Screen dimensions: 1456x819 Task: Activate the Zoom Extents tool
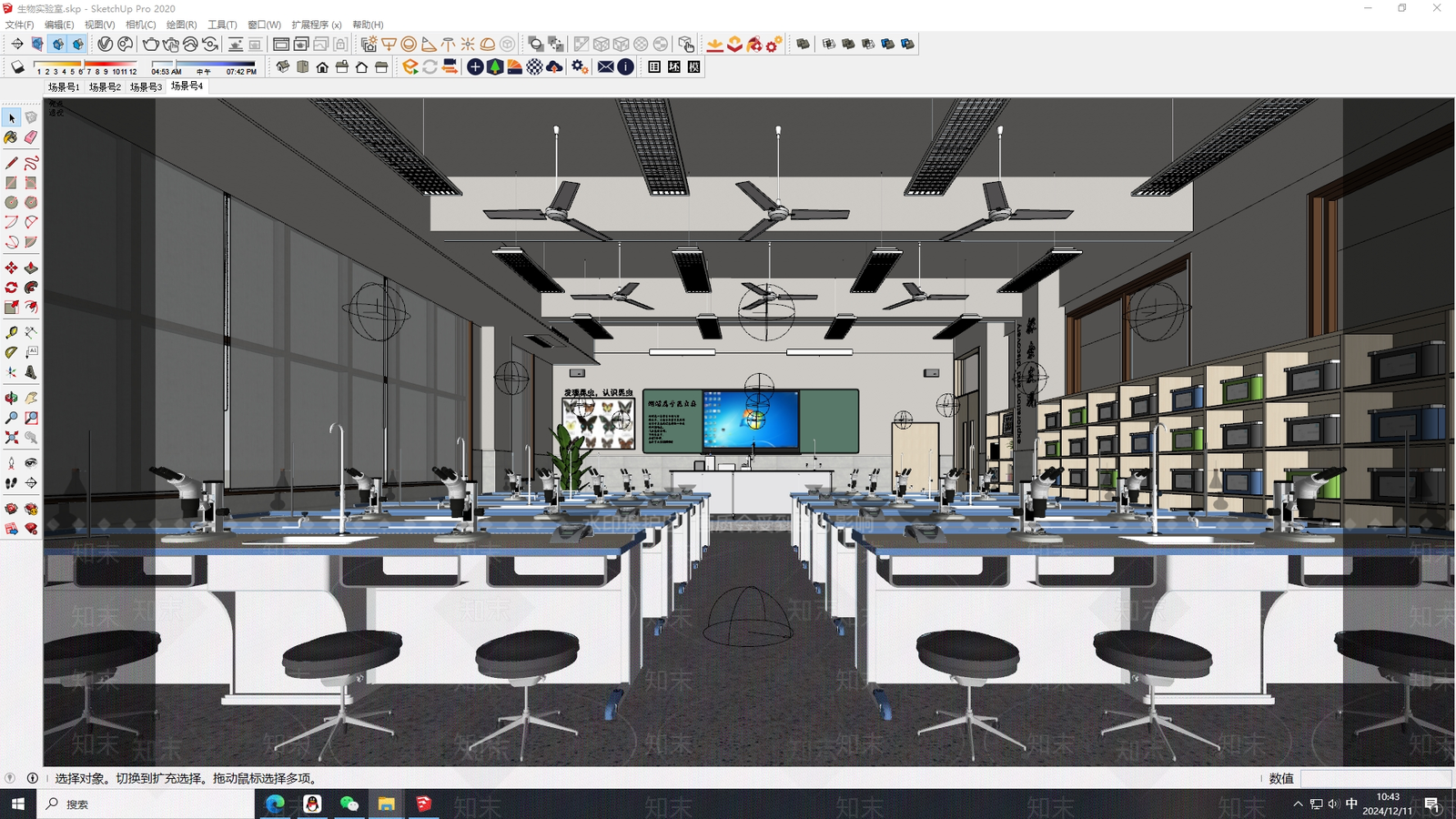12,438
